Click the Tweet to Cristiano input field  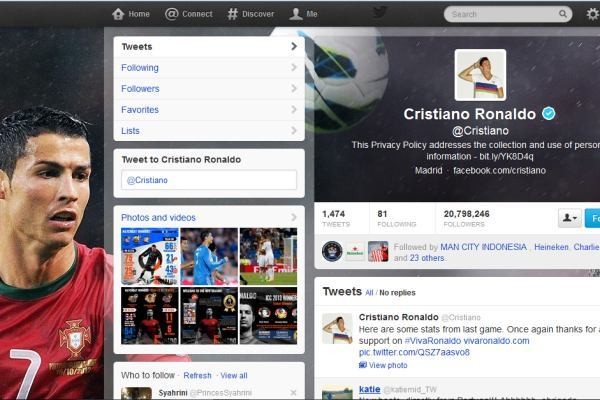[x=209, y=180]
